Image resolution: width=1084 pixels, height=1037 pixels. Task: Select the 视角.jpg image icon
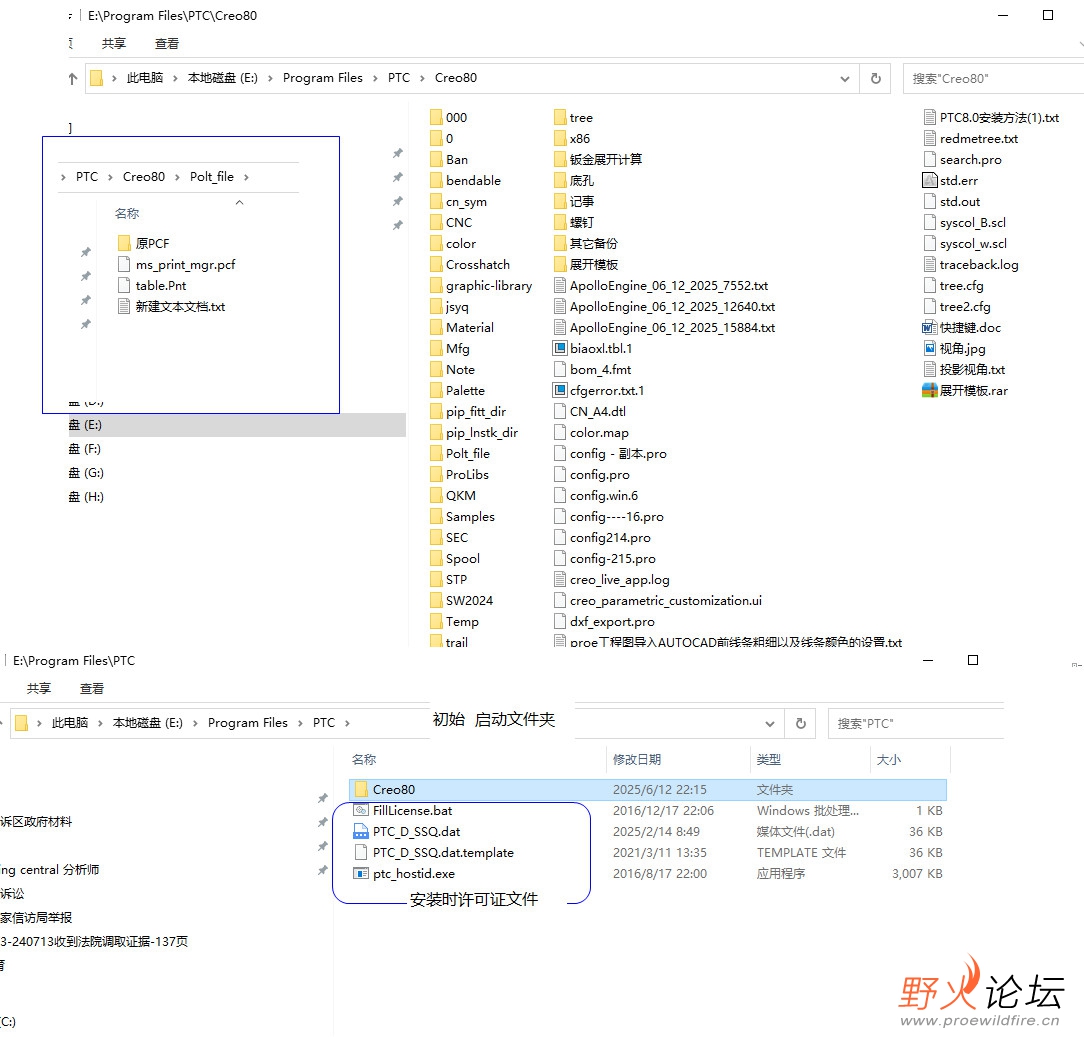click(x=930, y=348)
